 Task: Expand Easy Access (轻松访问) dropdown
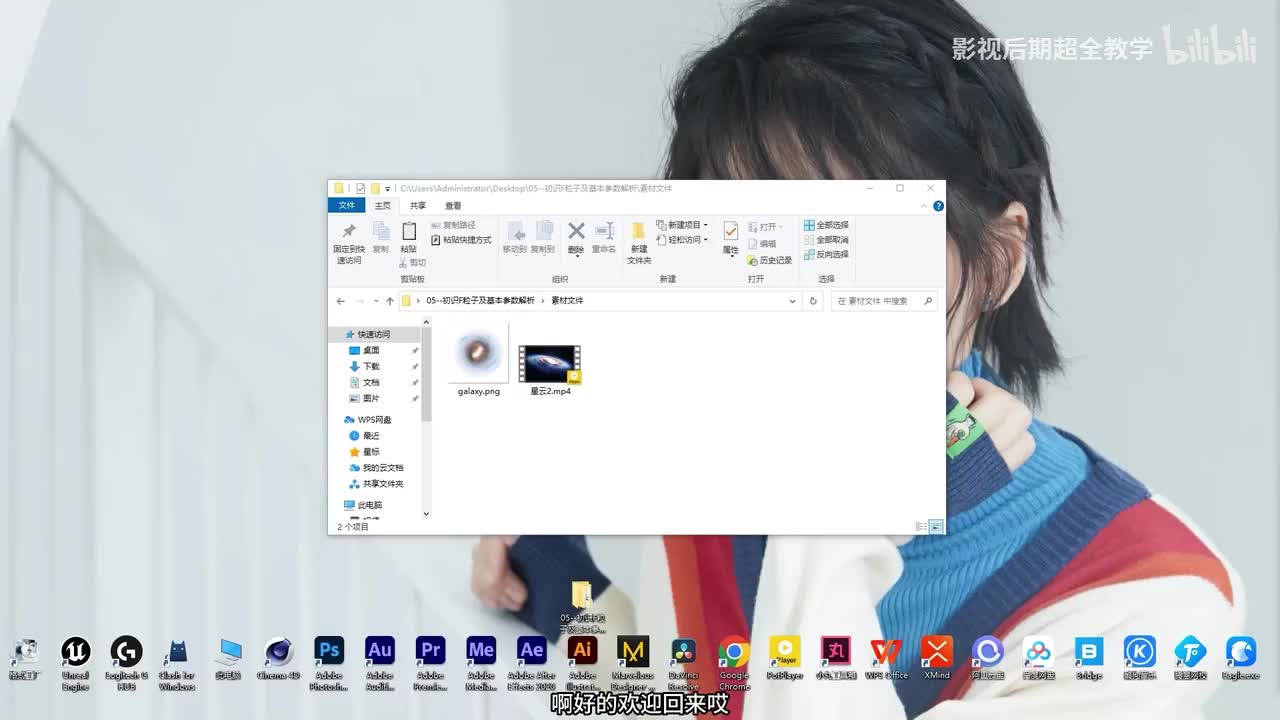click(683, 240)
